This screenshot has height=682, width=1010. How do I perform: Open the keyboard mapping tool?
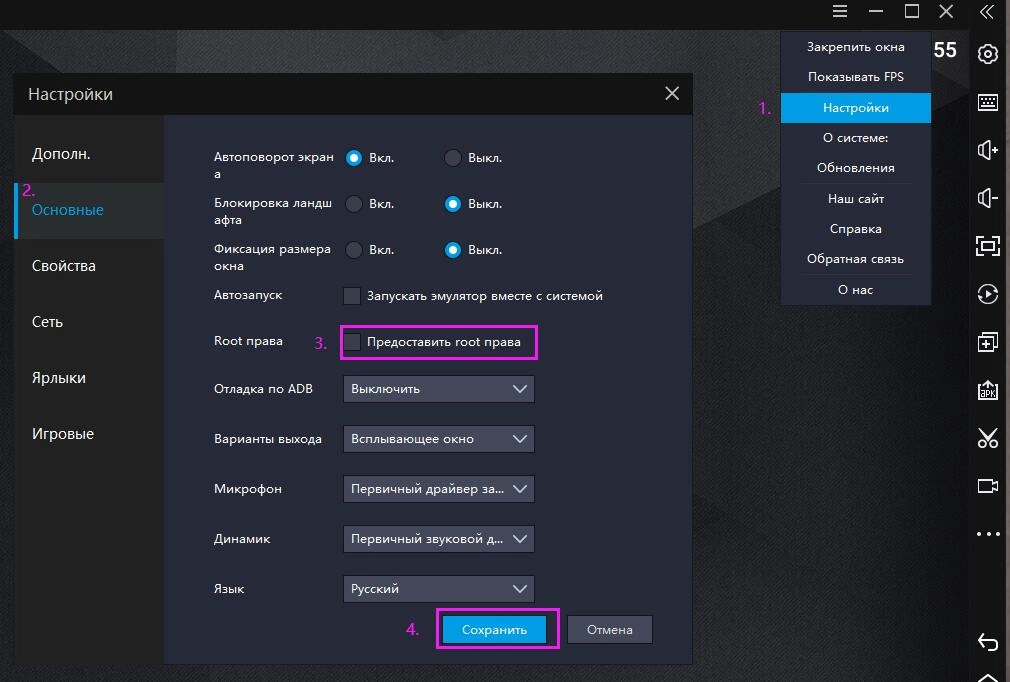coord(988,102)
